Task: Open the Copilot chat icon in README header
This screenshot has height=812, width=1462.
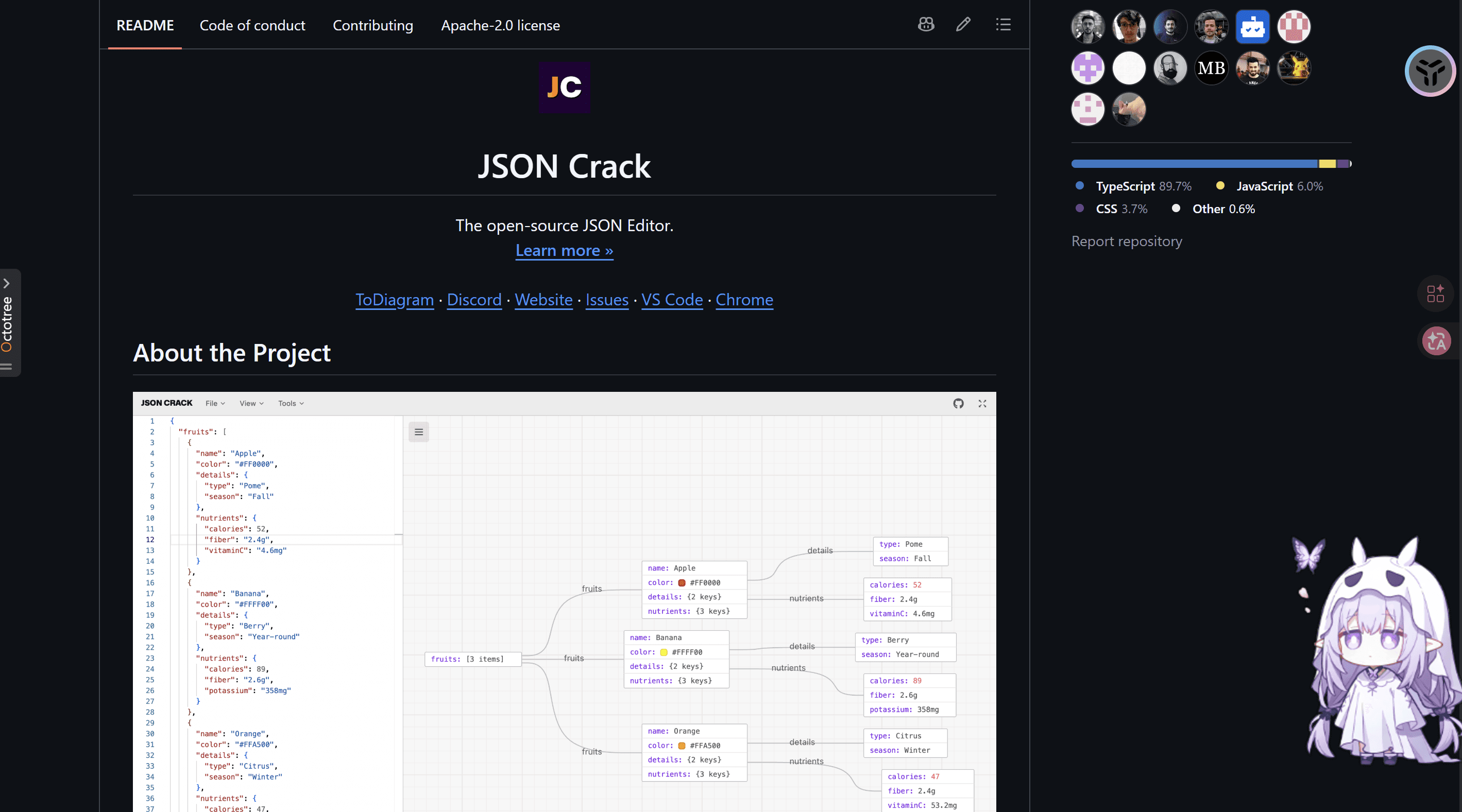Action: 926,24
